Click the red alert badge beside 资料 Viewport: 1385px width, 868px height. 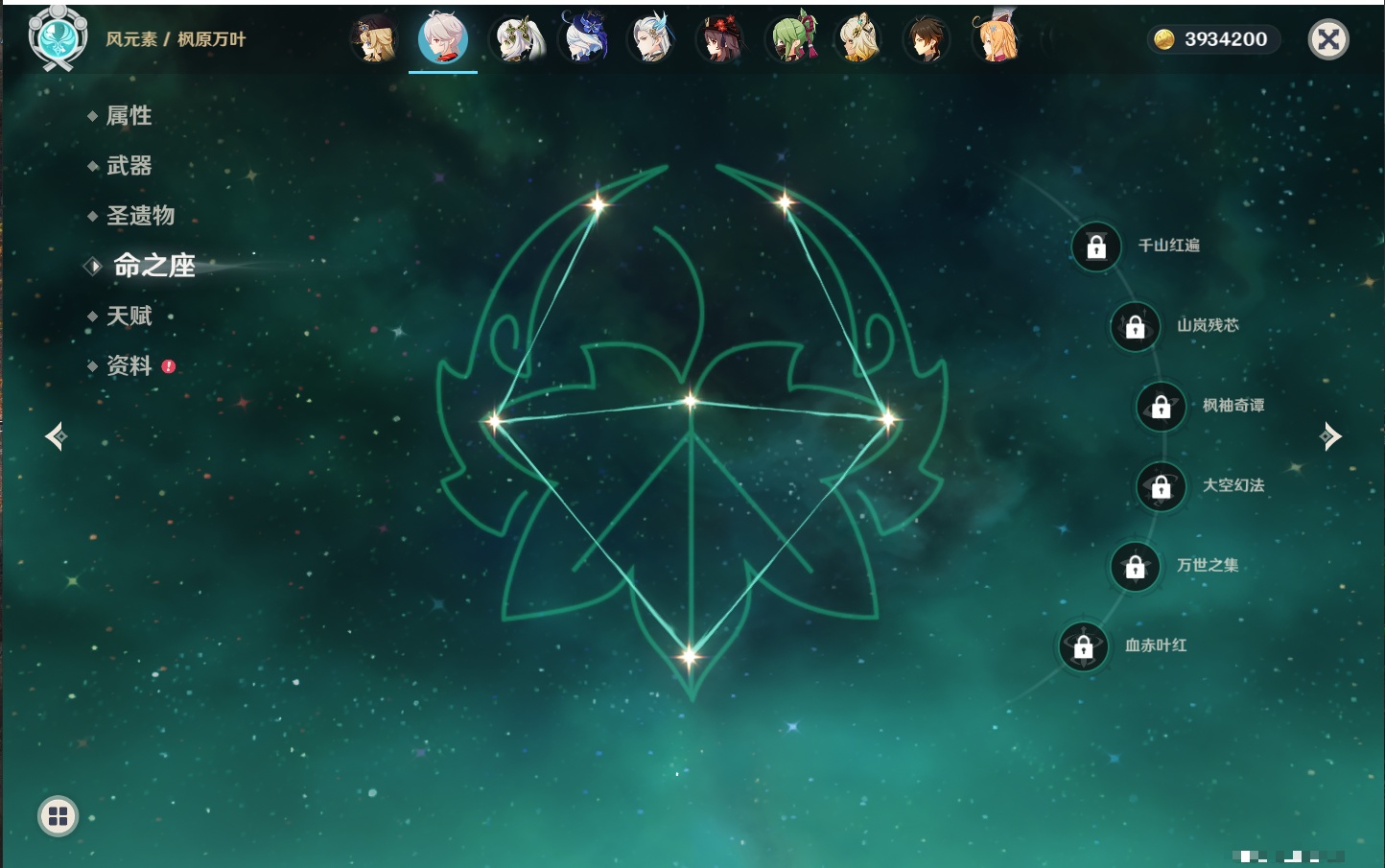(x=169, y=366)
